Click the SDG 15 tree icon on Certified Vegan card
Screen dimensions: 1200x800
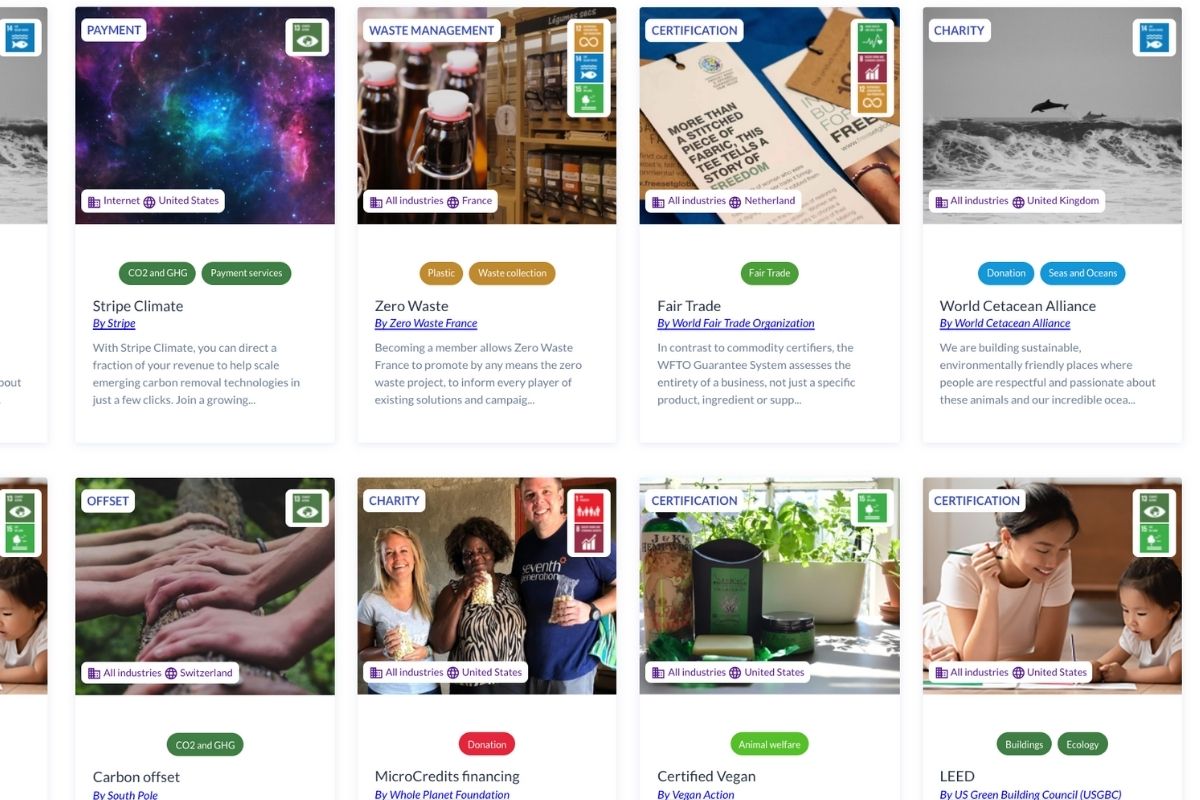(x=871, y=508)
